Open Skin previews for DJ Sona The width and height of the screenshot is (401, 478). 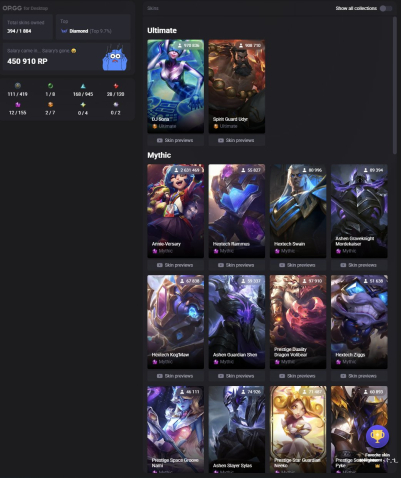[x=175, y=140]
